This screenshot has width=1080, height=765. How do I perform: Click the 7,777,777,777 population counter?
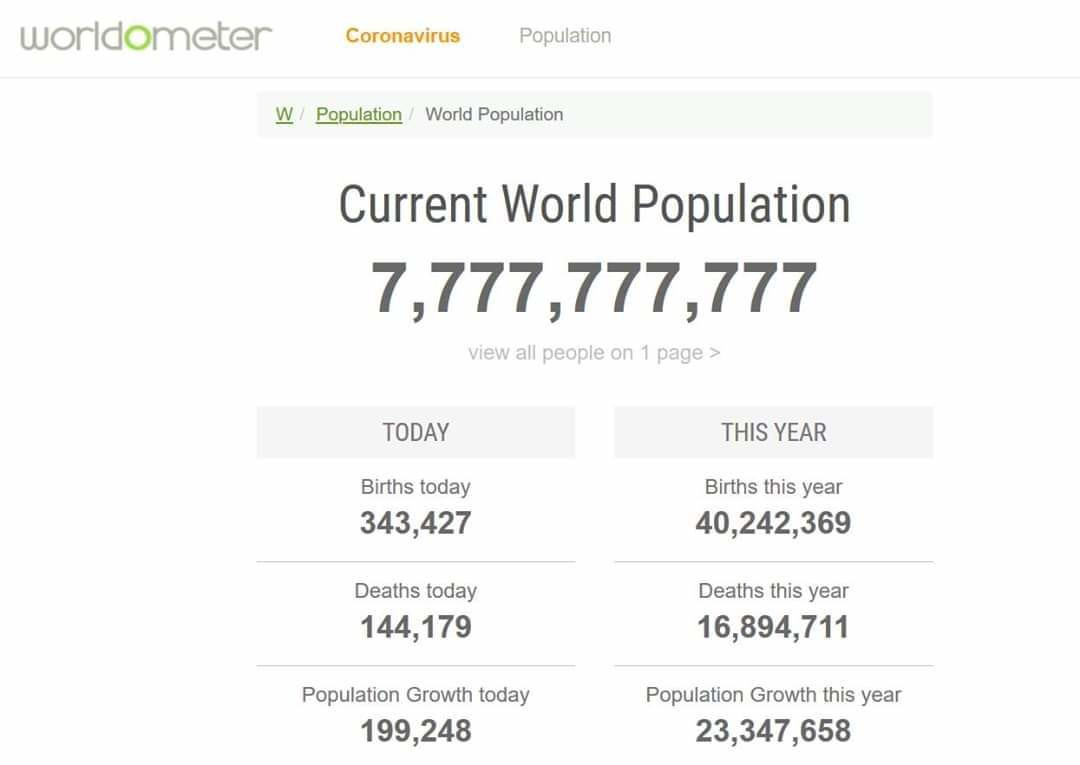click(594, 288)
